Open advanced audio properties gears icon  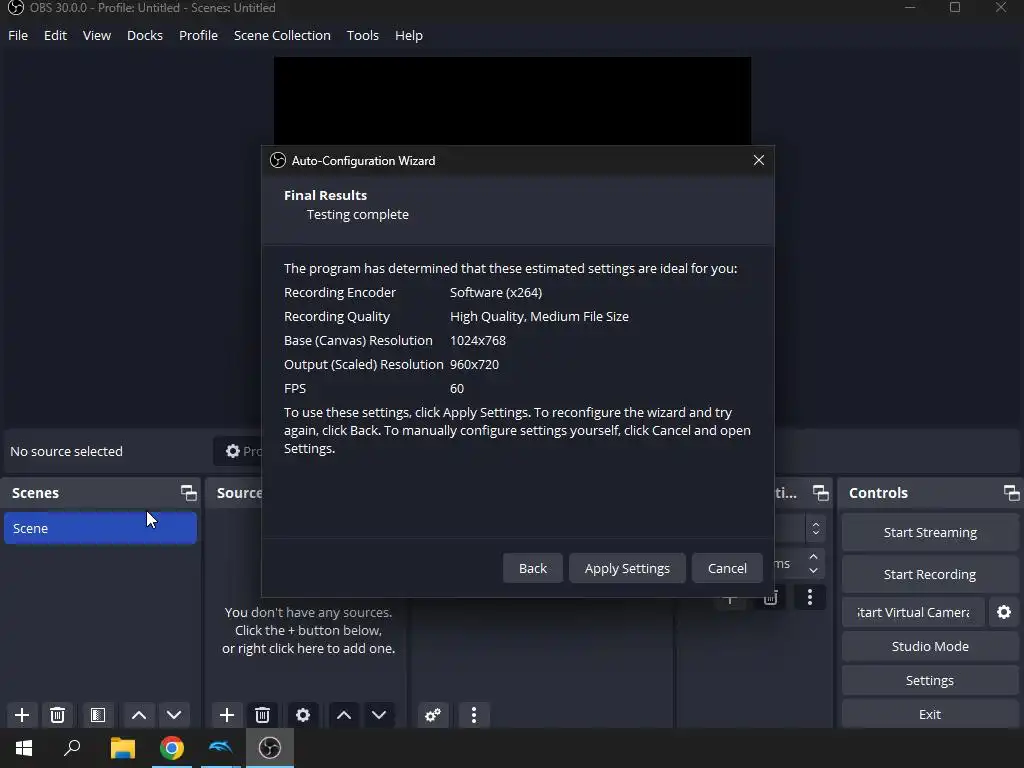tap(432, 714)
